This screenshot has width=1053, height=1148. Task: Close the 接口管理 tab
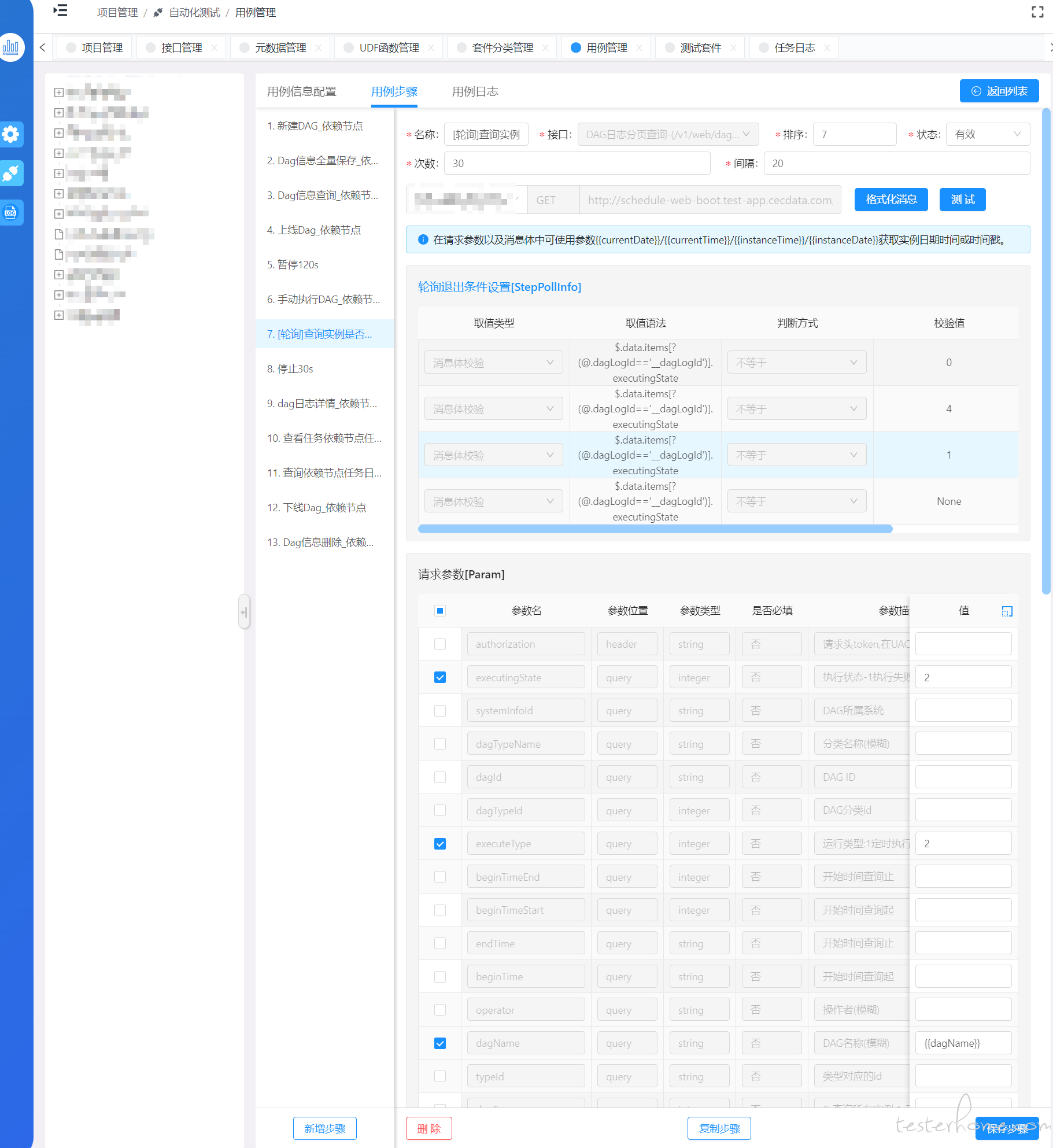215,47
